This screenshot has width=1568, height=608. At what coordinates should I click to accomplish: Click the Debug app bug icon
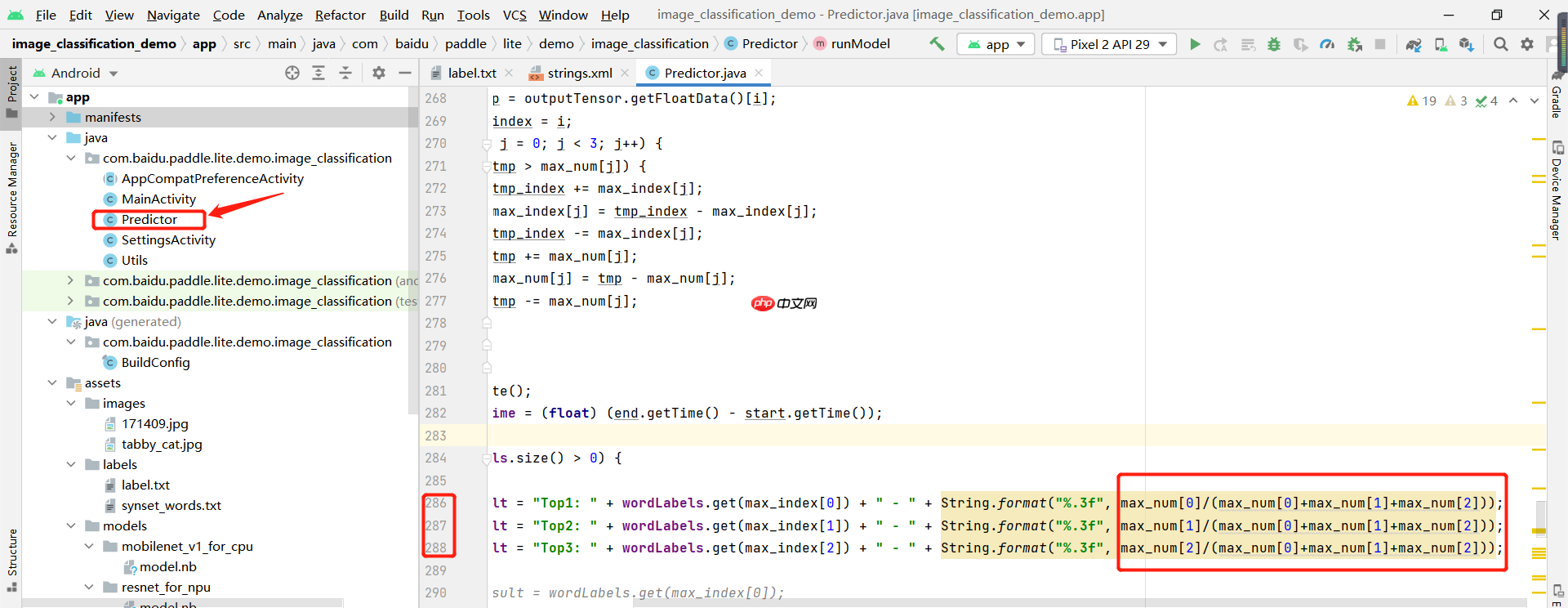[1273, 44]
